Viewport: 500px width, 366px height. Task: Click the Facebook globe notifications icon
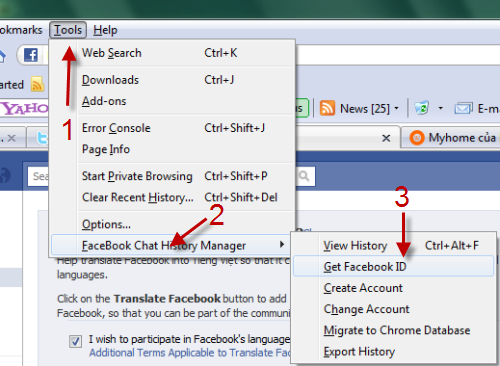pos(5,176)
